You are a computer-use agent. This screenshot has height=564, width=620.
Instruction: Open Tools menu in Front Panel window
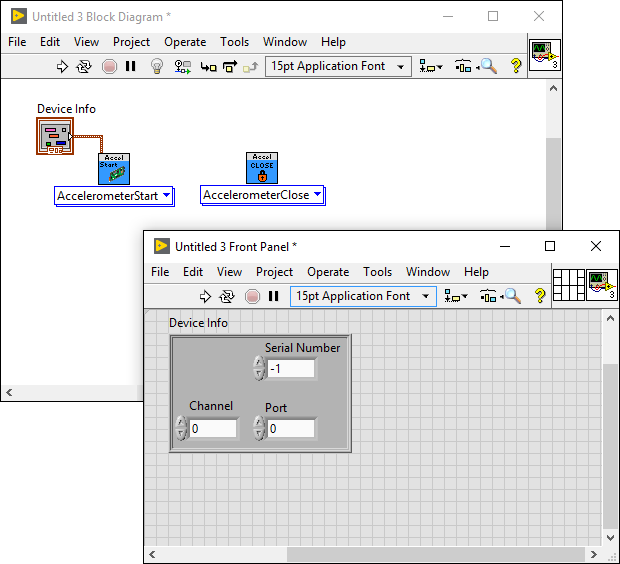[378, 272]
